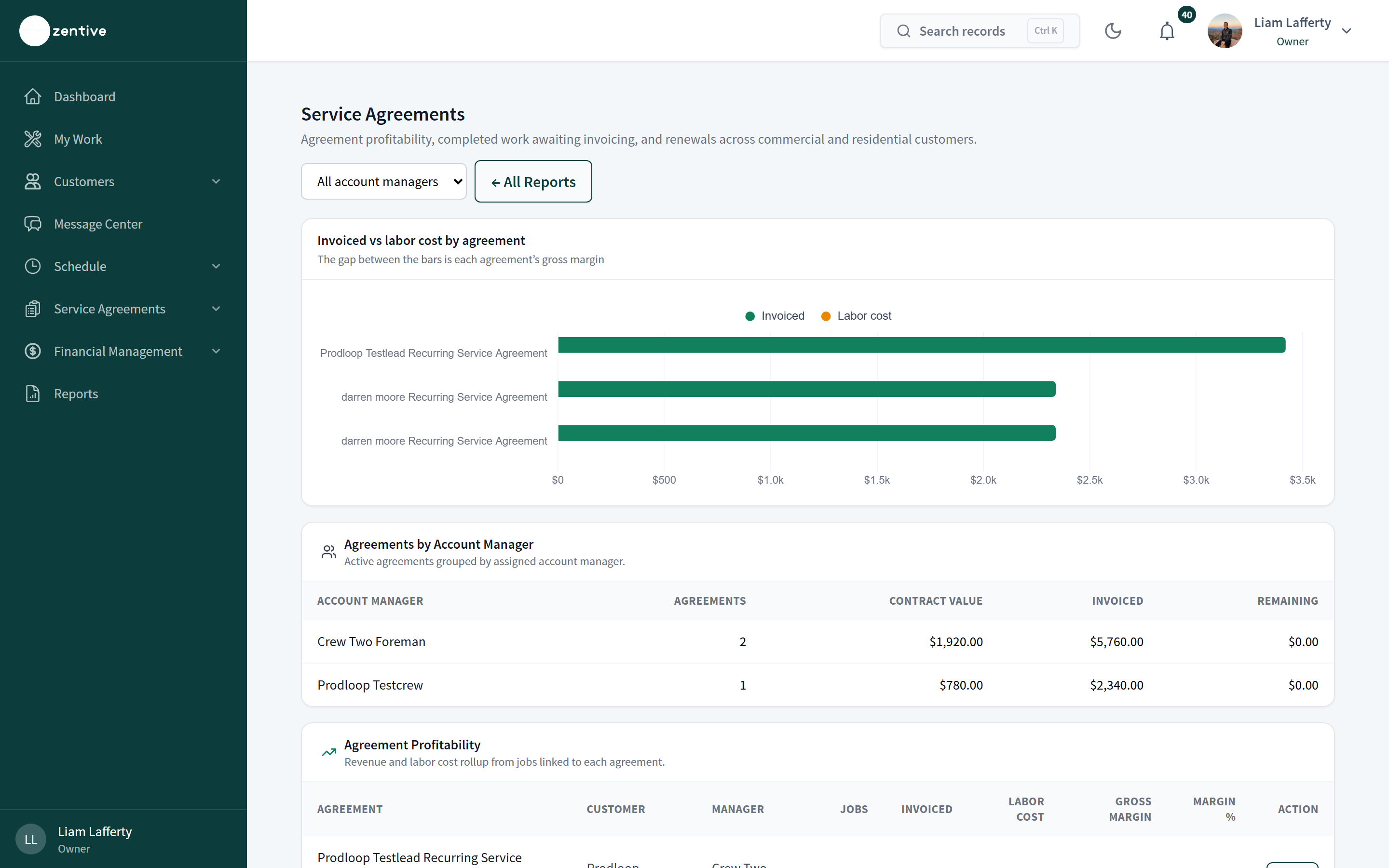
Task: Click the My Work tools icon
Action: click(x=33, y=139)
